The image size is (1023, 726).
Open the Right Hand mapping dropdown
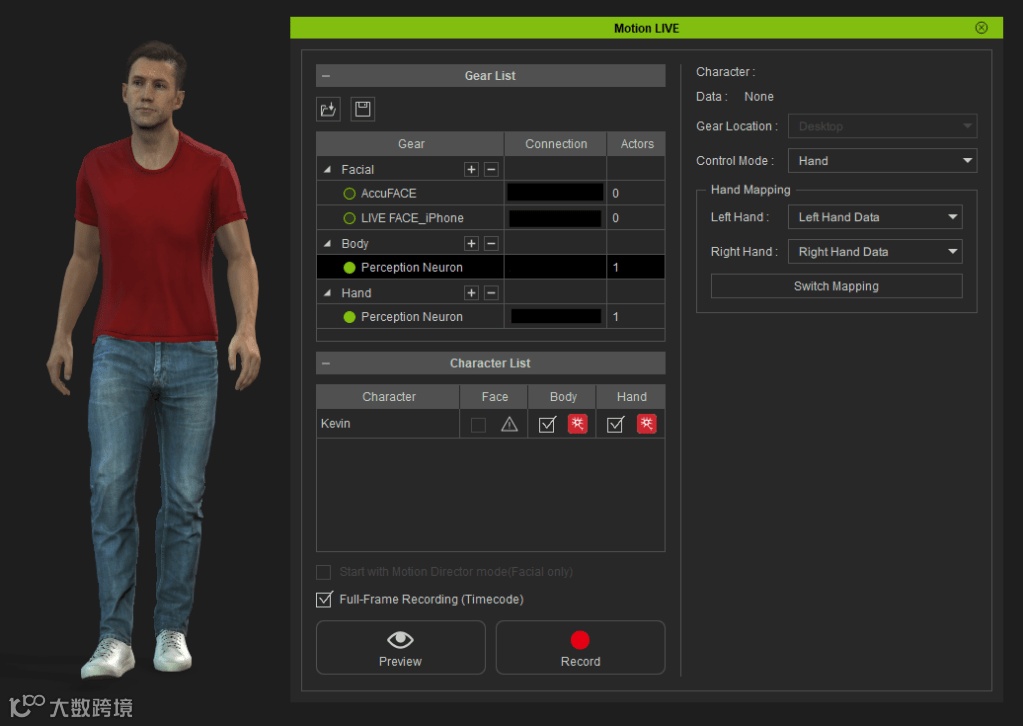(x=874, y=252)
